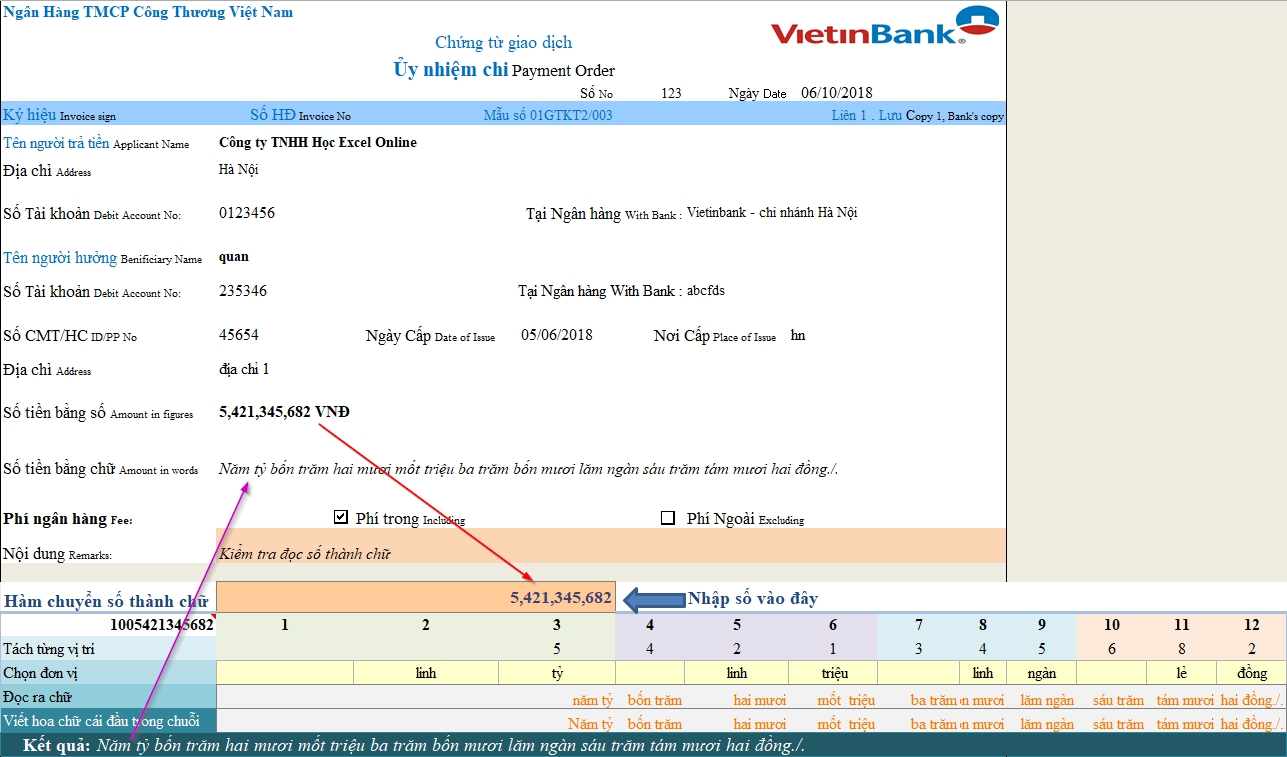The width and height of the screenshot is (1287, 757).
Task: Click the amount in figures '5,421,345,682 VNĐ'
Action: coord(284,412)
